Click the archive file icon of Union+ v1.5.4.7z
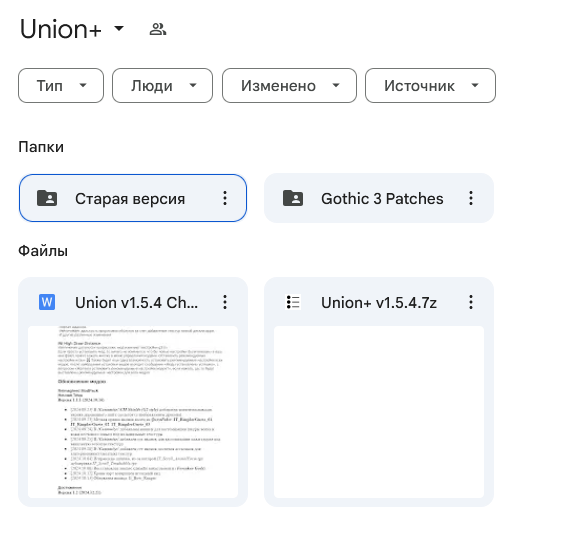 tap(293, 302)
